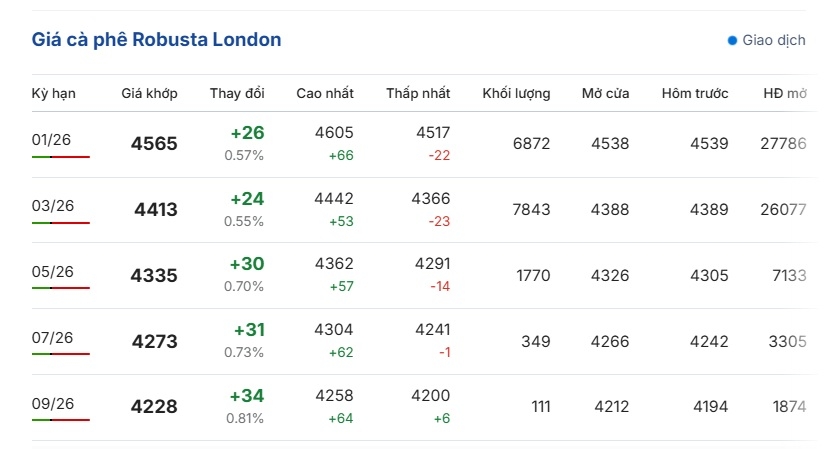Click the blue Giao dịch status dot

pyautogui.click(x=732, y=41)
